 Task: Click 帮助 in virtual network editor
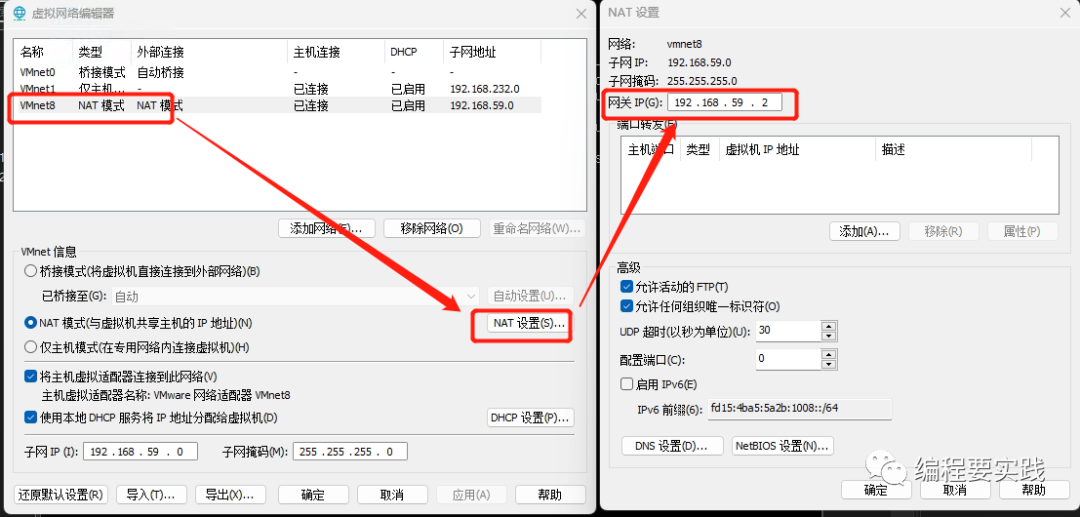(x=550, y=494)
